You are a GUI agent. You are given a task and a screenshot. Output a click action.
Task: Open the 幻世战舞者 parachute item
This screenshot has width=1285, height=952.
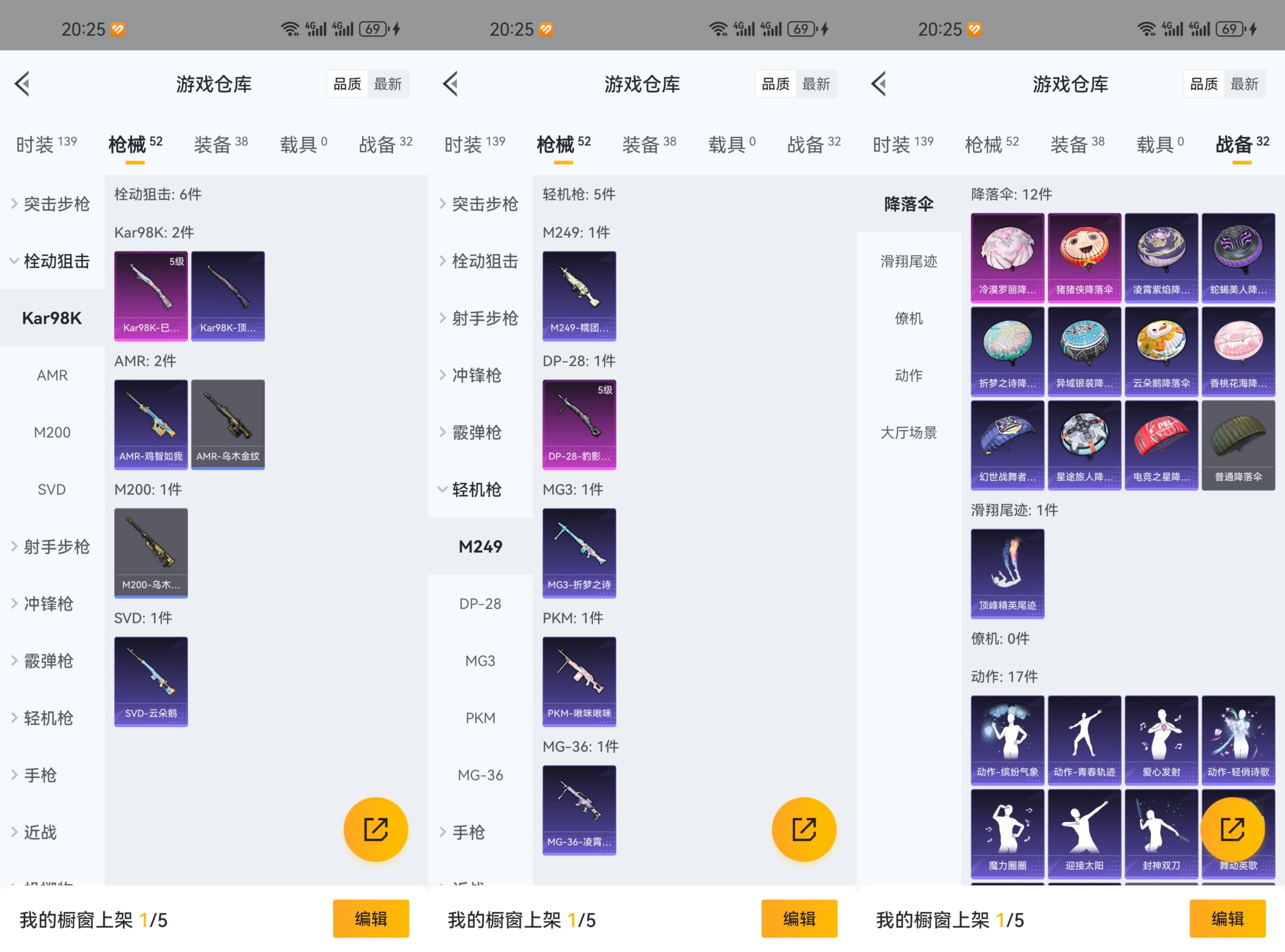tap(1007, 445)
